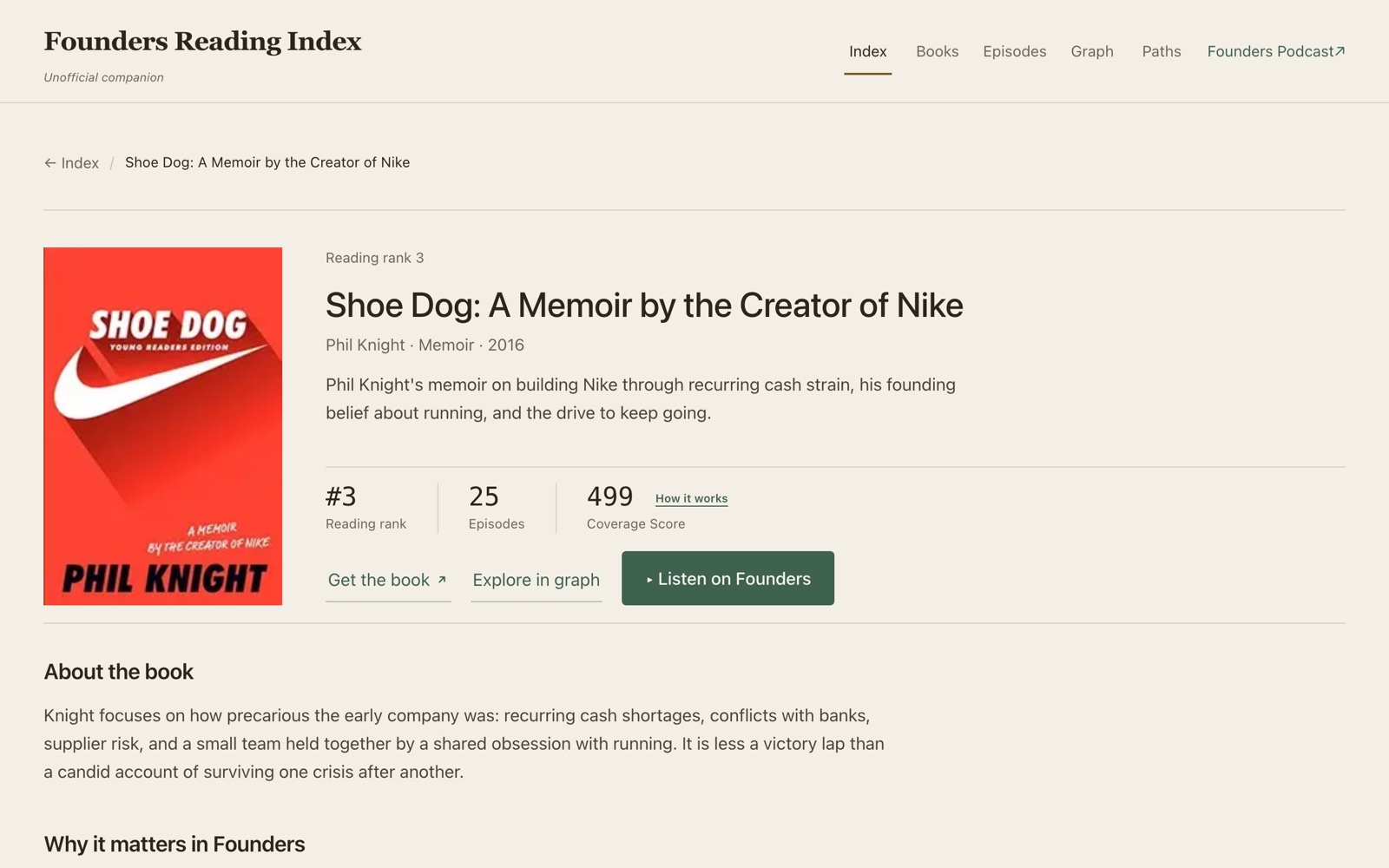Click the paragraph starting 'Knight focuses on how precarious'
1389x868 pixels.
point(464,744)
